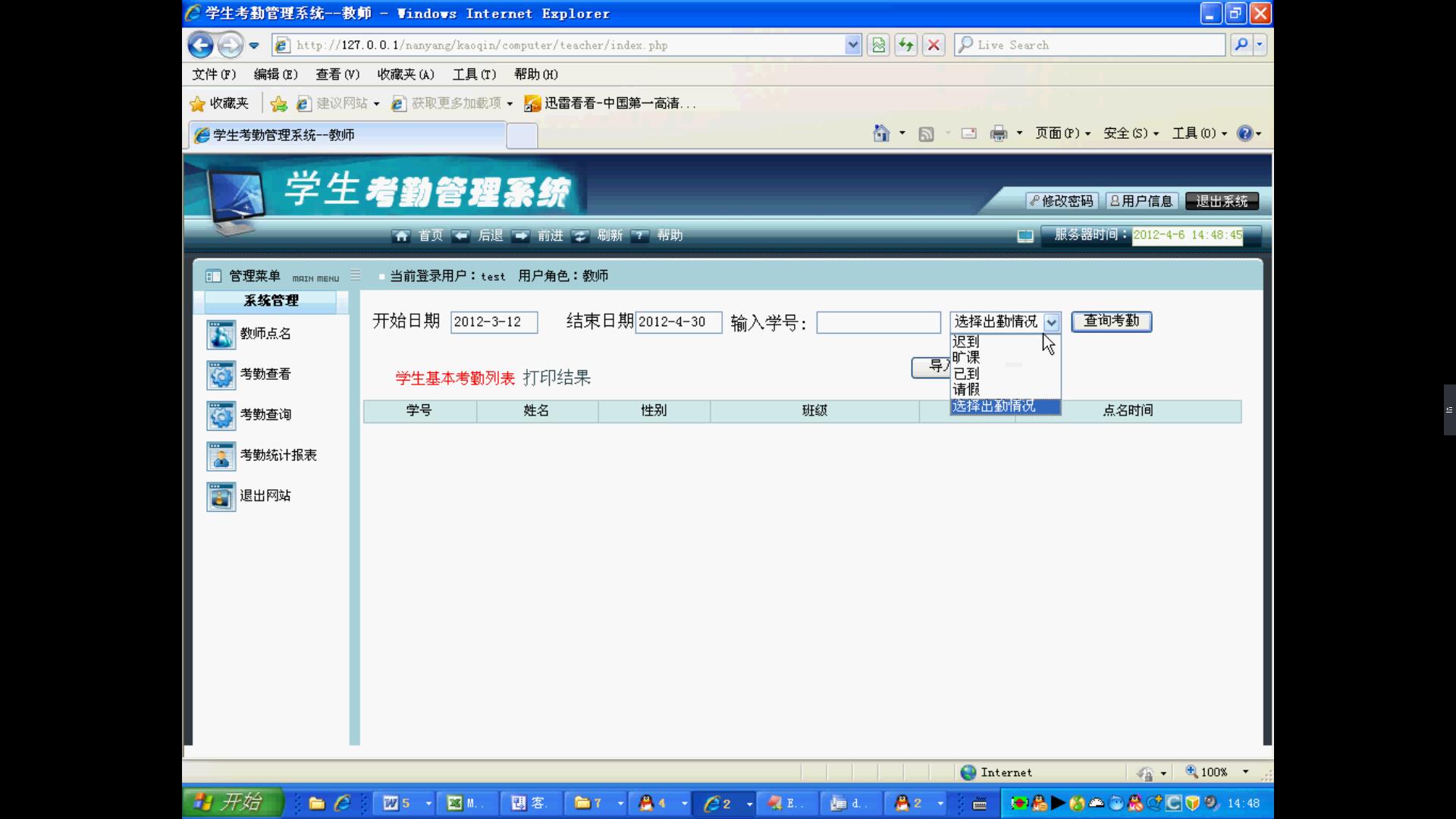Select 迟到 from the attendance dropdown

(1005, 342)
